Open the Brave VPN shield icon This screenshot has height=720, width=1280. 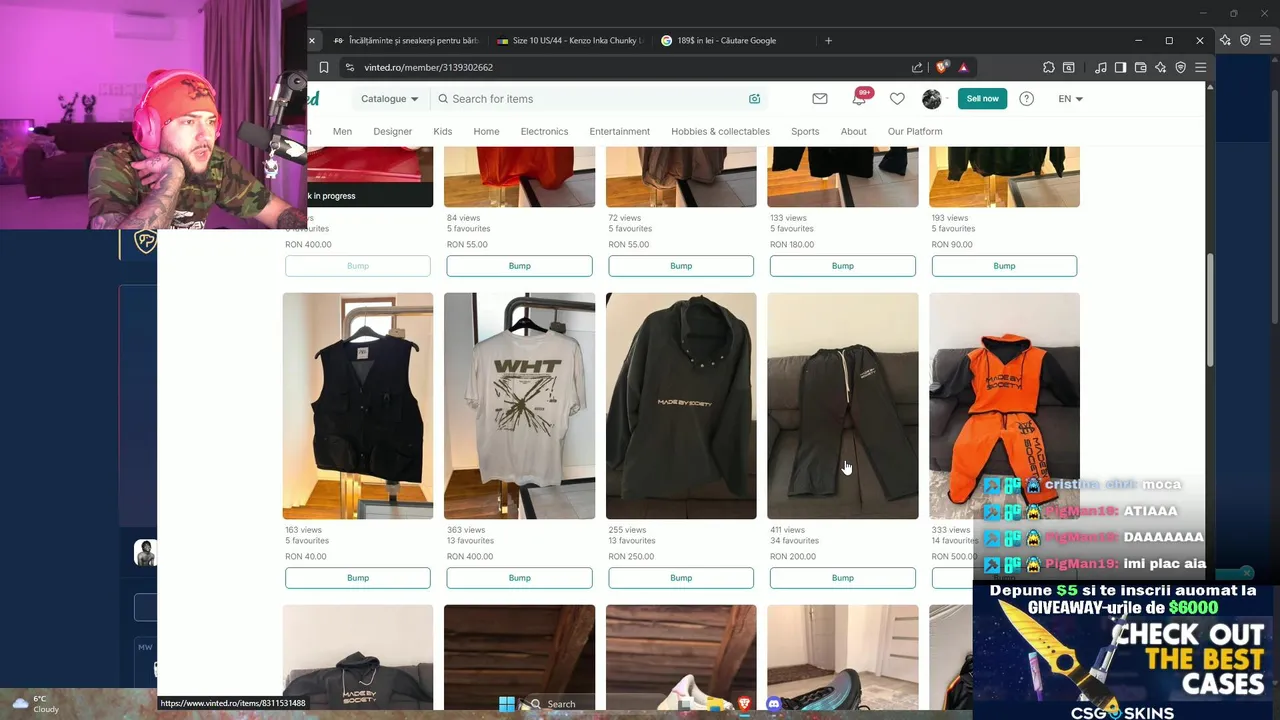tap(1180, 67)
